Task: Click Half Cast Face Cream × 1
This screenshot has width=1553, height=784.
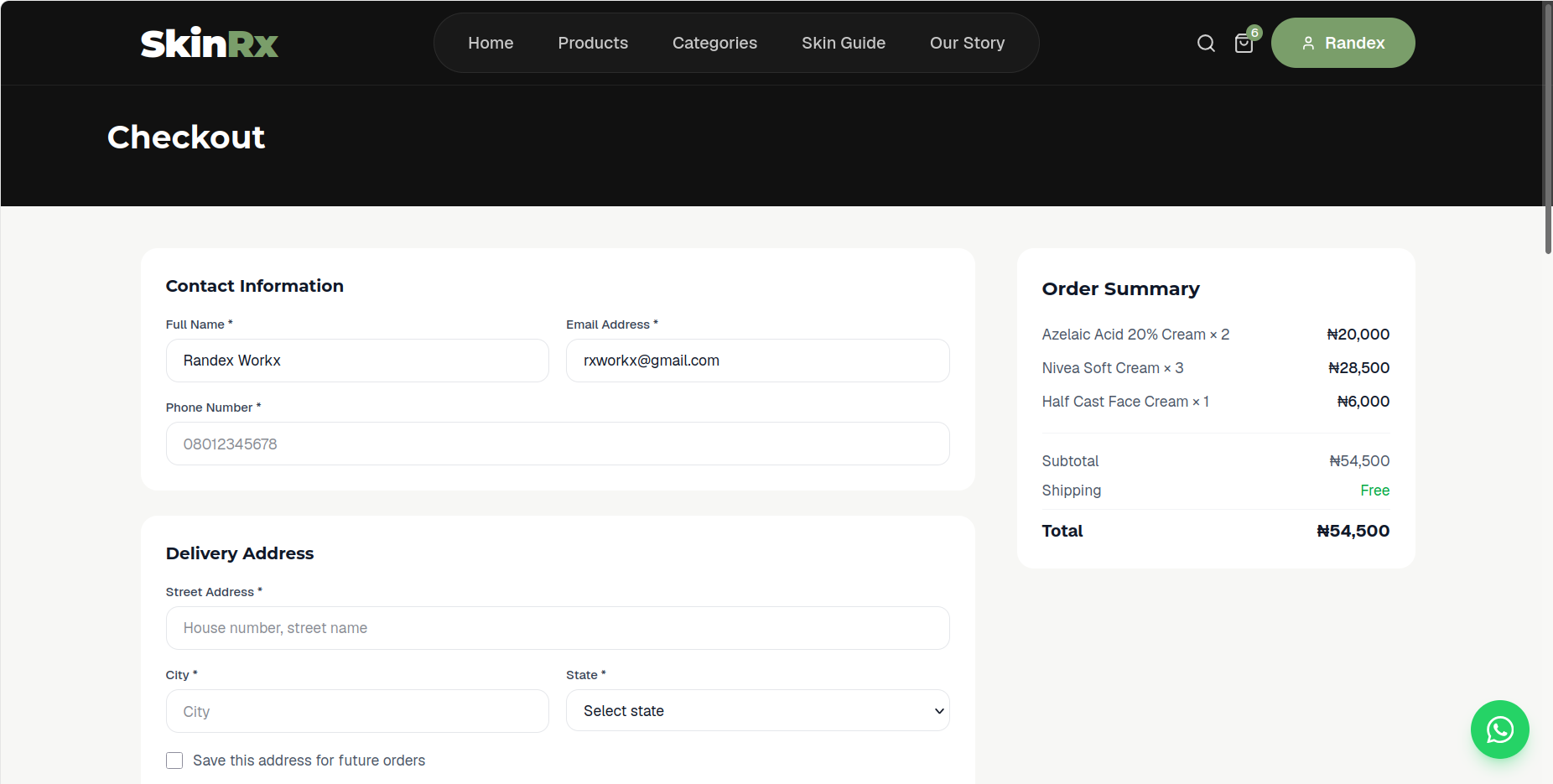Action: [1125, 402]
